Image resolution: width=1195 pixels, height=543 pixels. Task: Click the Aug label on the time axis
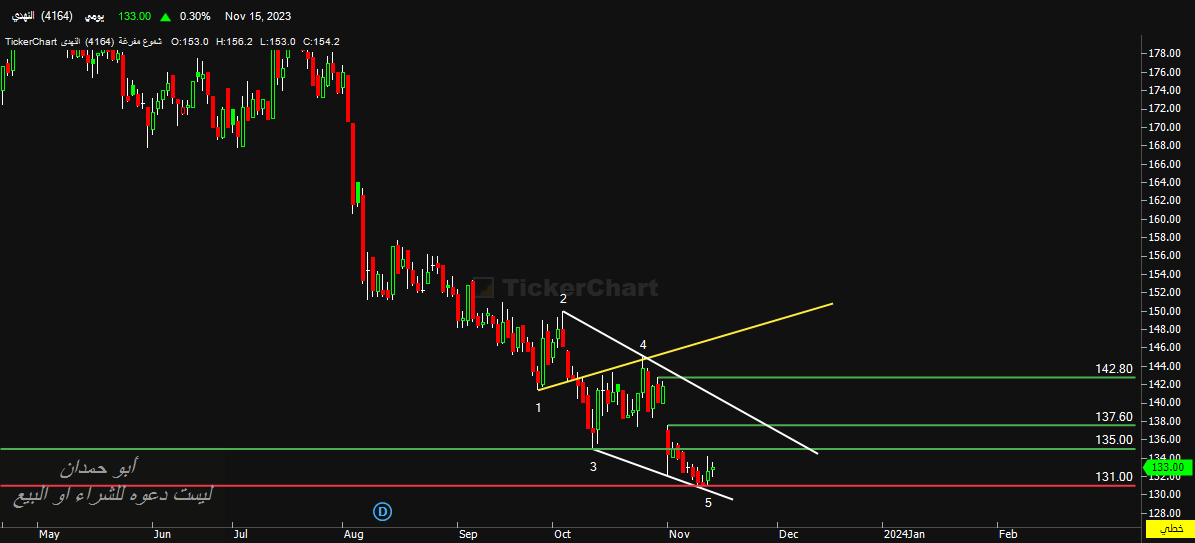pyautogui.click(x=352, y=535)
